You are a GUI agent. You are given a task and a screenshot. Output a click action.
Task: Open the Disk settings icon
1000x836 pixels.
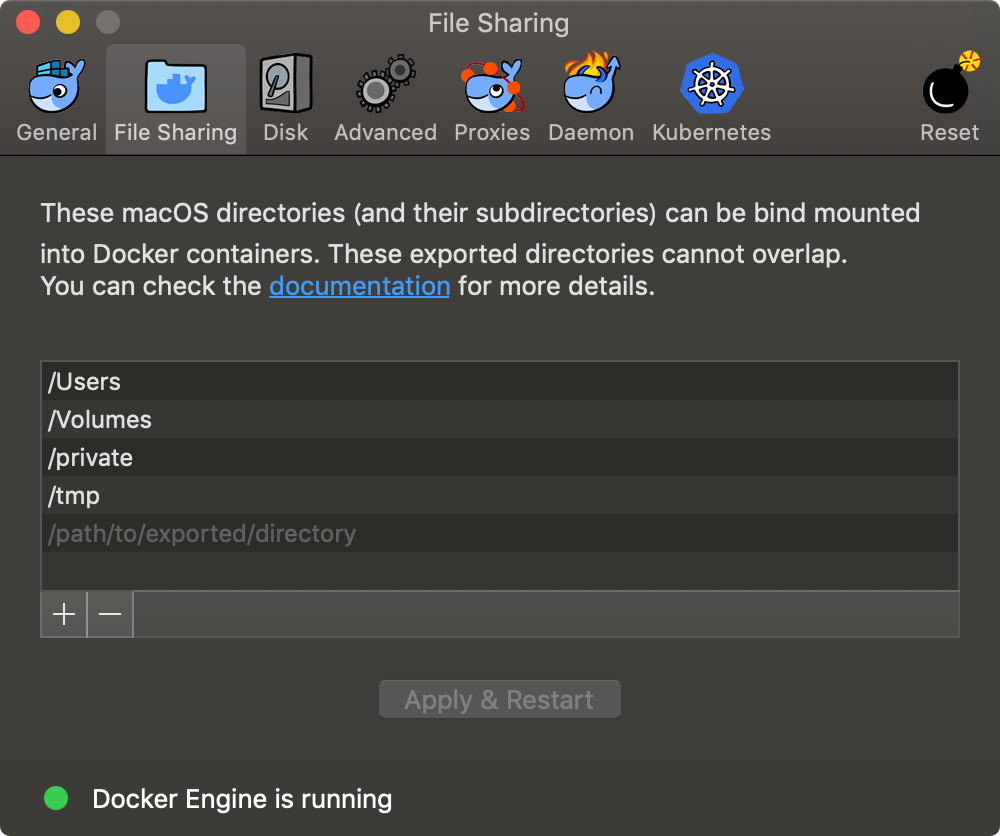click(x=286, y=84)
